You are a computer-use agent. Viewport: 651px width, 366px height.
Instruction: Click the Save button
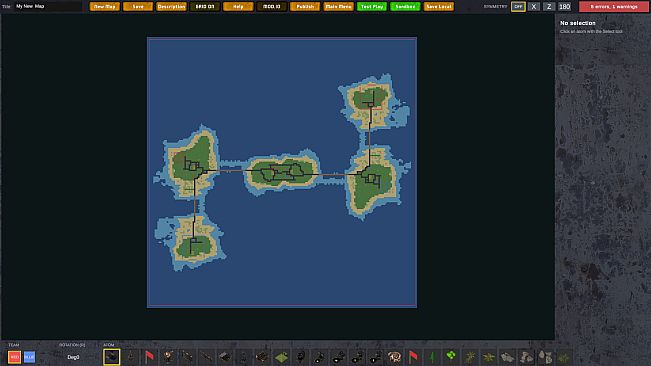coord(138,7)
